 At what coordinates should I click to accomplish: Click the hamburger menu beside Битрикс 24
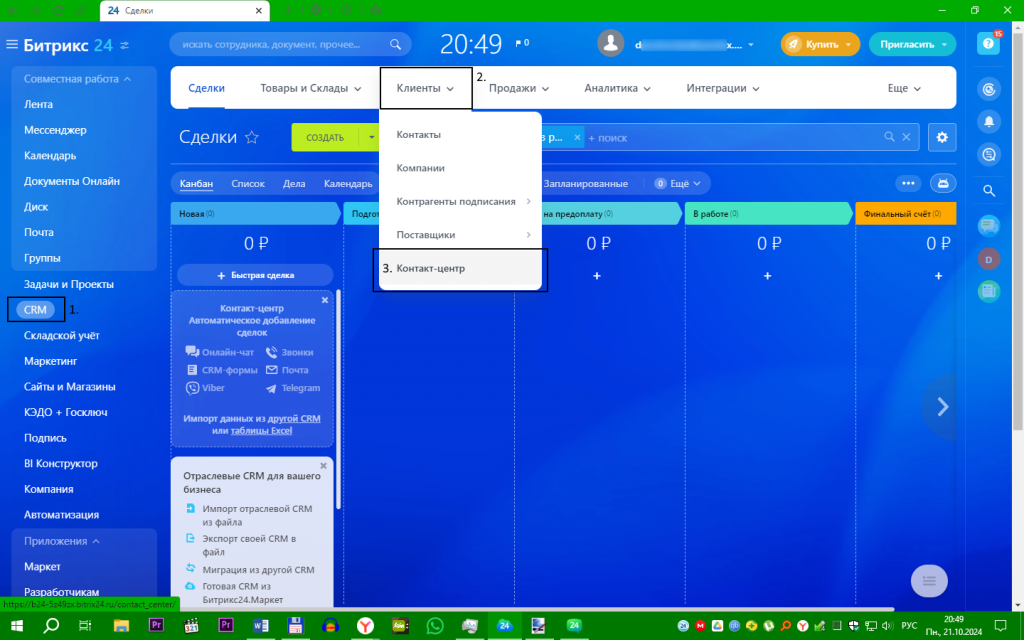[12, 44]
